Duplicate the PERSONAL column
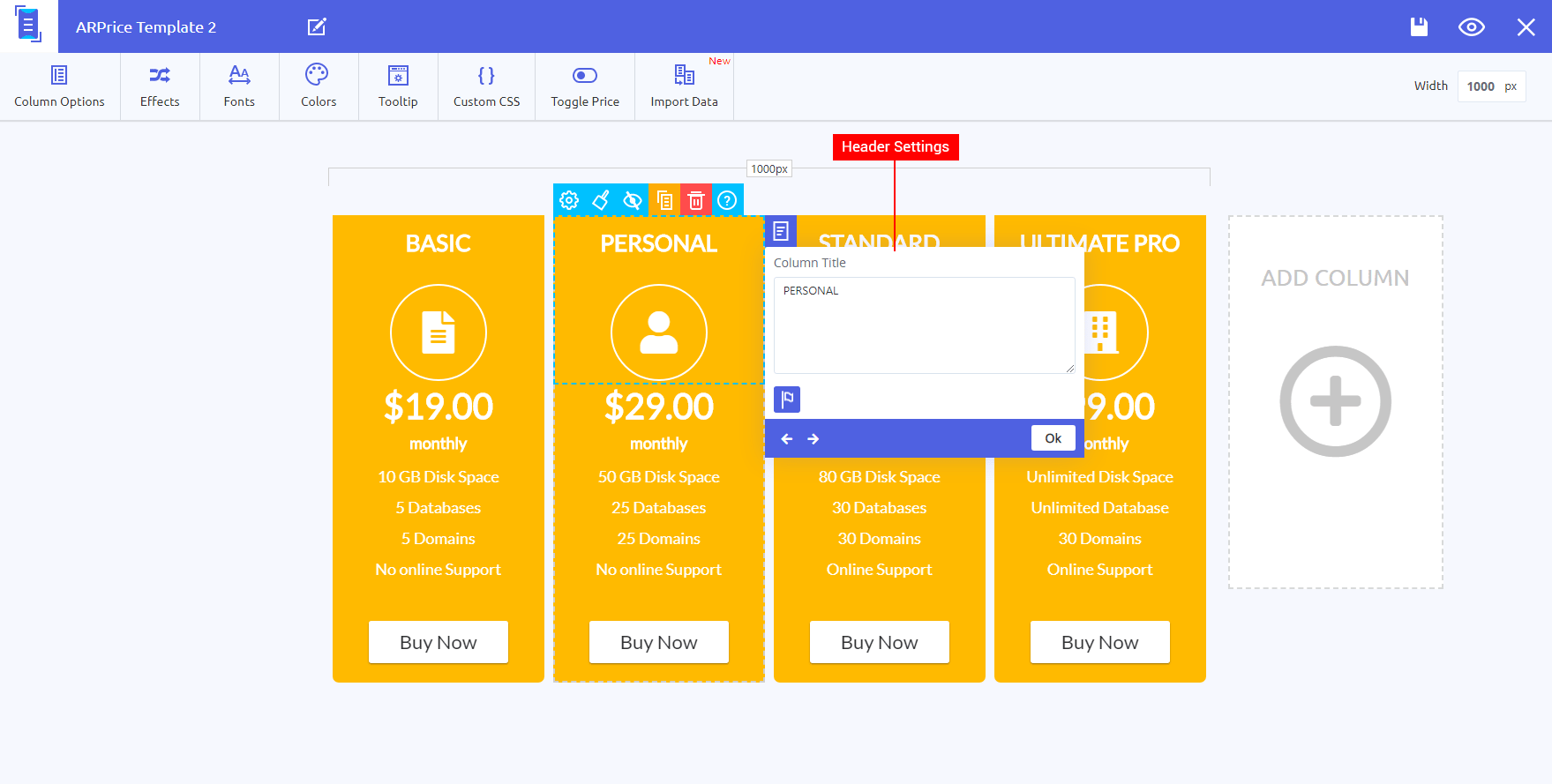The width and height of the screenshot is (1552, 784). [664, 200]
